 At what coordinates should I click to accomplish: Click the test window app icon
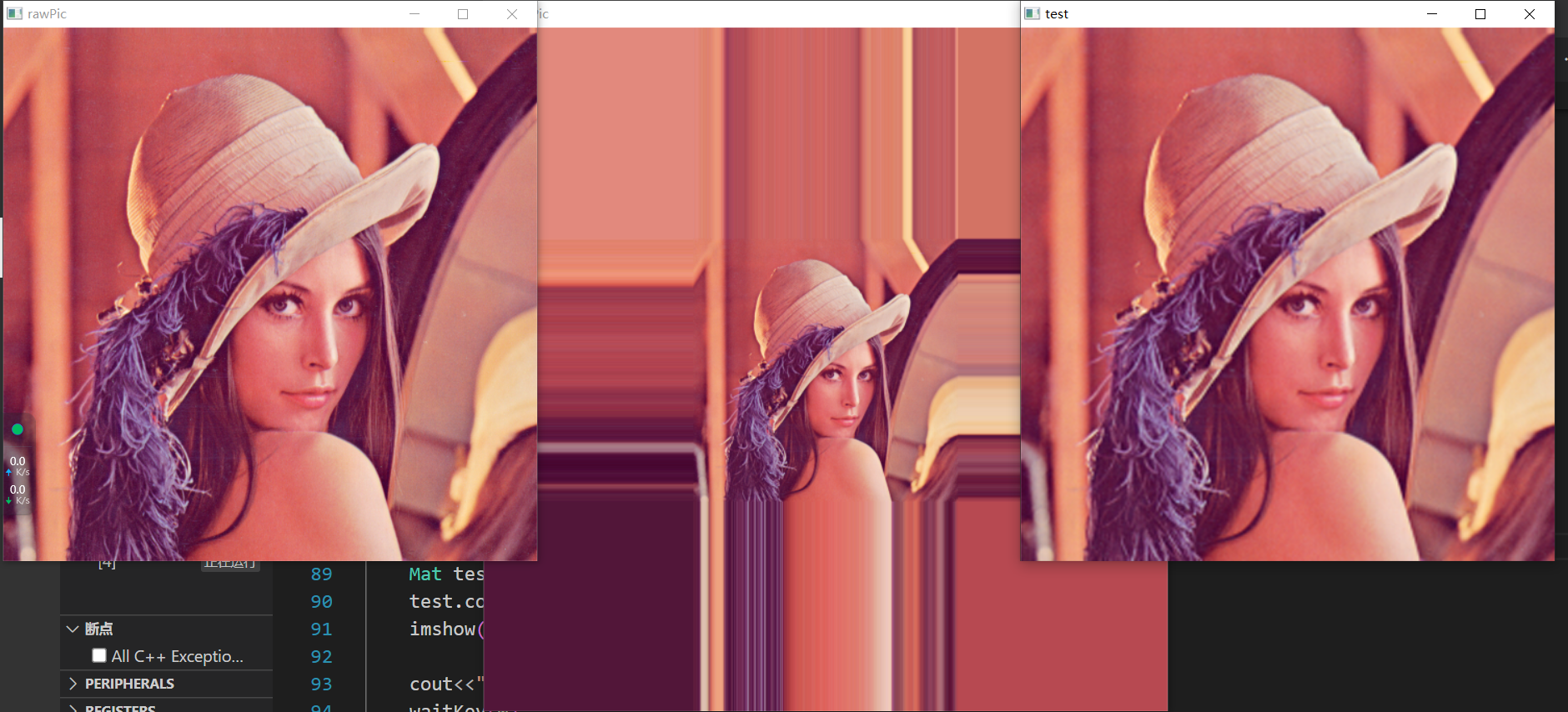(1033, 14)
